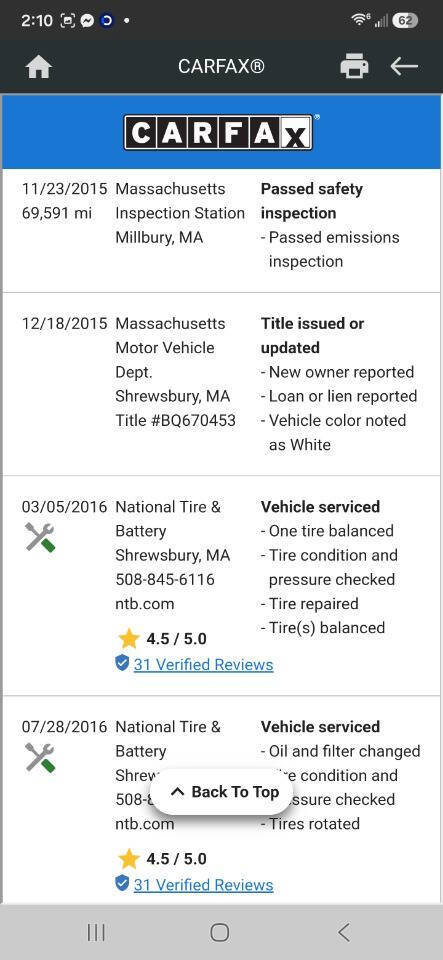Image resolution: width=443 pixels, height=960 pixels.
Task: Click the CARFAX logo banner
Action: pos(221,132)
